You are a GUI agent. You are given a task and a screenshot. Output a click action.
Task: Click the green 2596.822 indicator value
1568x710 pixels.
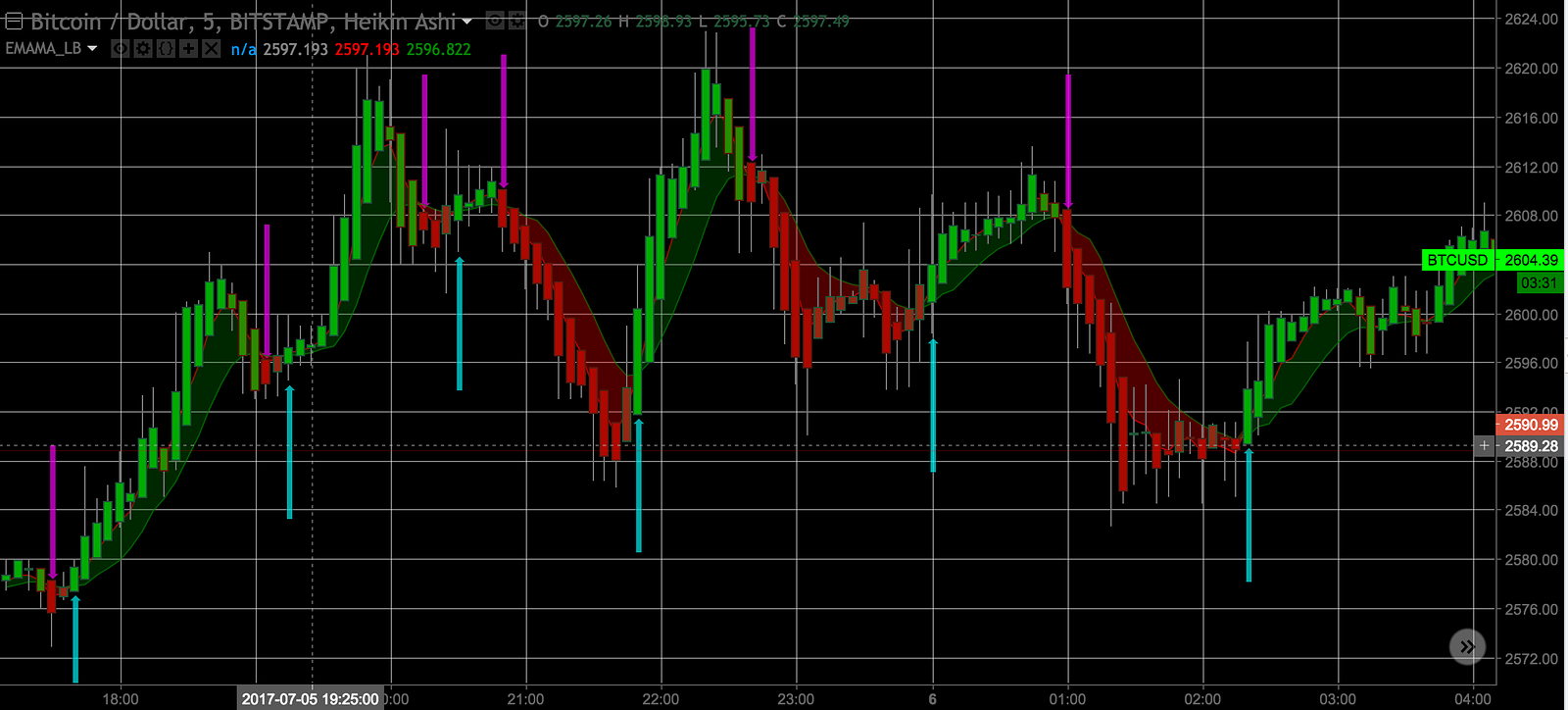point(438,49)
